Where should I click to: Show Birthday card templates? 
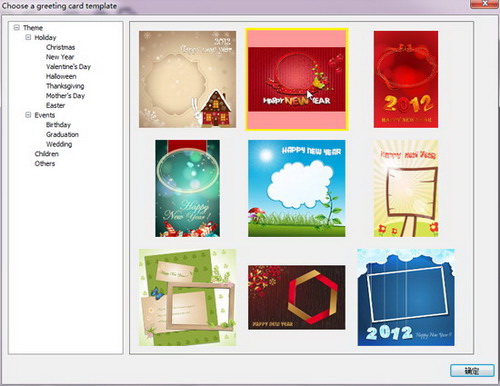58,125
